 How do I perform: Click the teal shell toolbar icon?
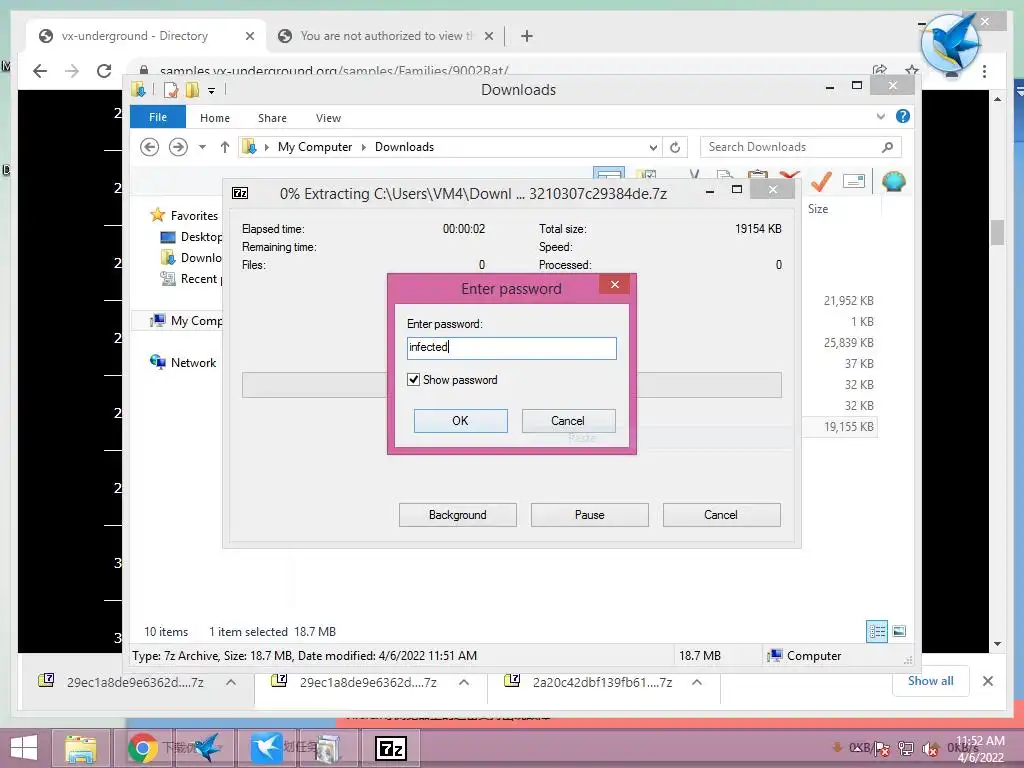(893, 181)
